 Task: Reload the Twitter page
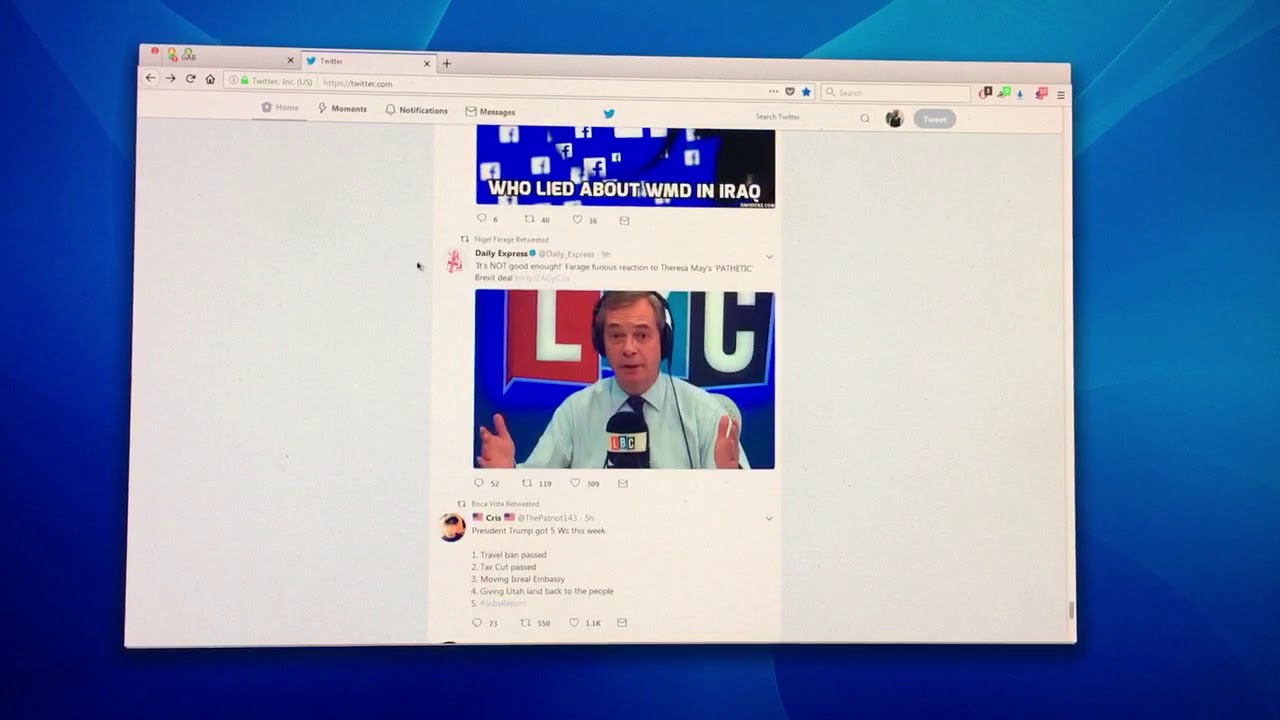[190, 79]
